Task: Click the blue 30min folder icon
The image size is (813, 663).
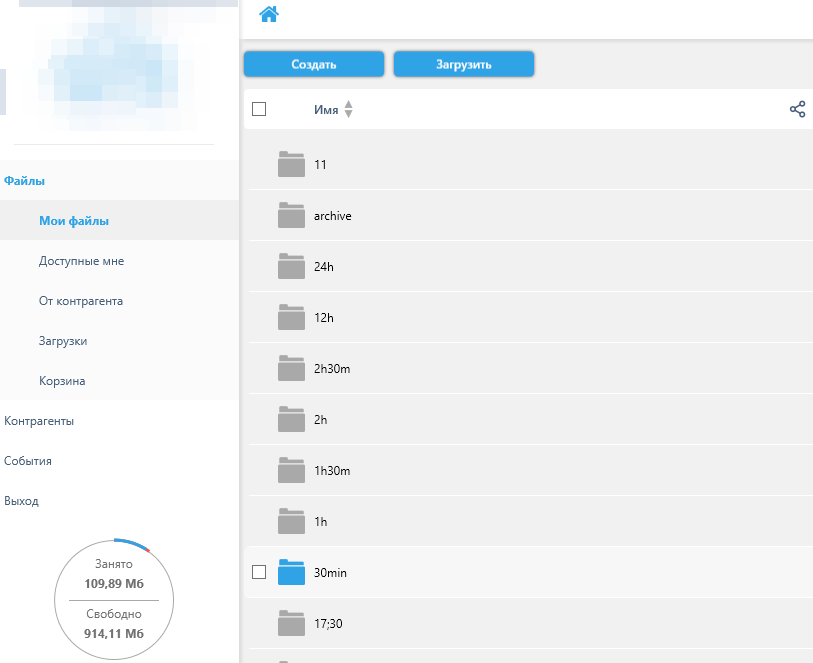Action: [291, 572]
